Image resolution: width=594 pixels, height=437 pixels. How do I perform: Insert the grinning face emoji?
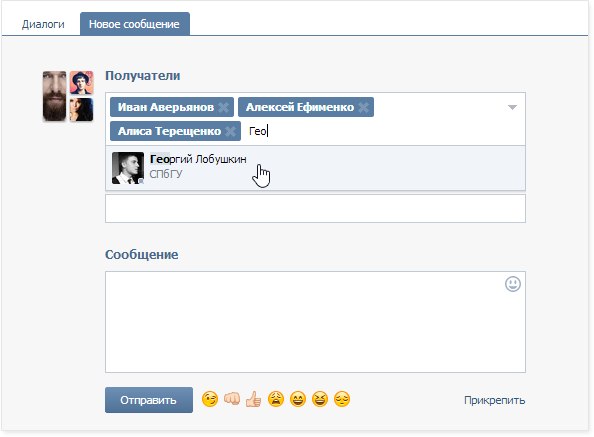(298, 400)
